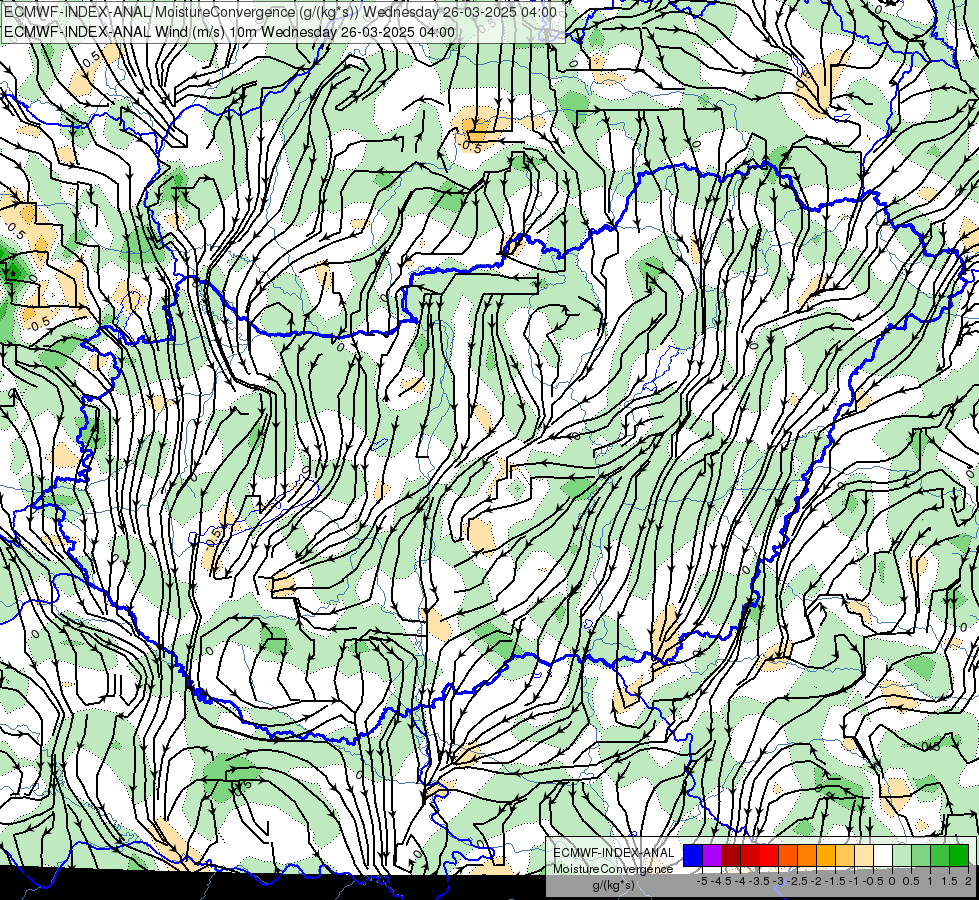Click the '-4.5' legend tick label

(721, 881)
